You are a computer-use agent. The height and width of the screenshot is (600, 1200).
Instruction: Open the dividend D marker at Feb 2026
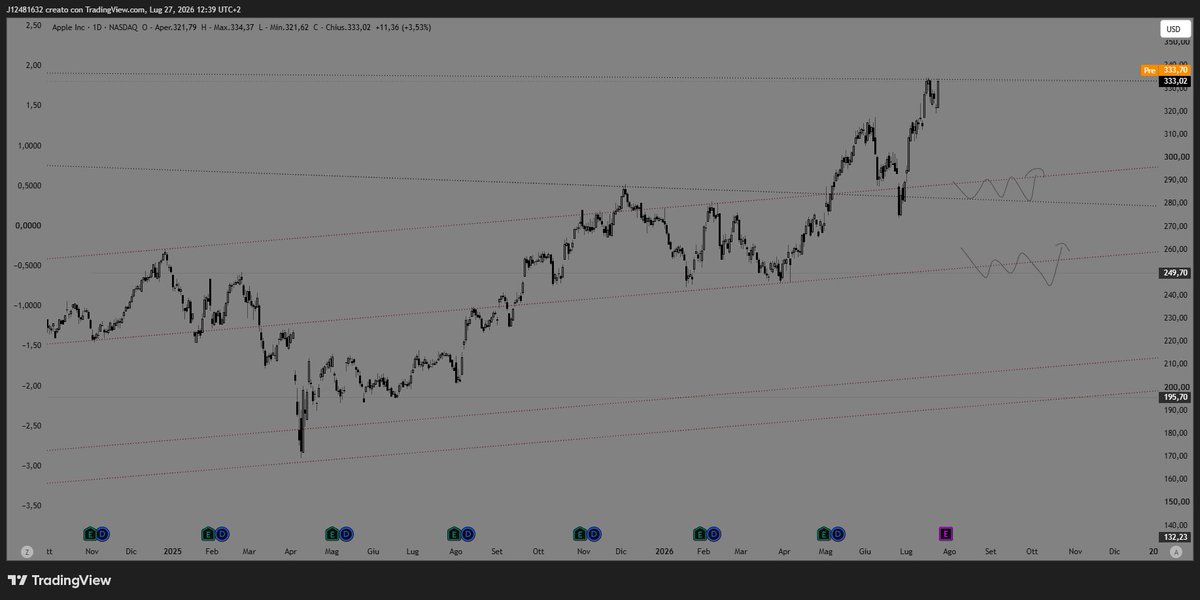click(713, 532)
